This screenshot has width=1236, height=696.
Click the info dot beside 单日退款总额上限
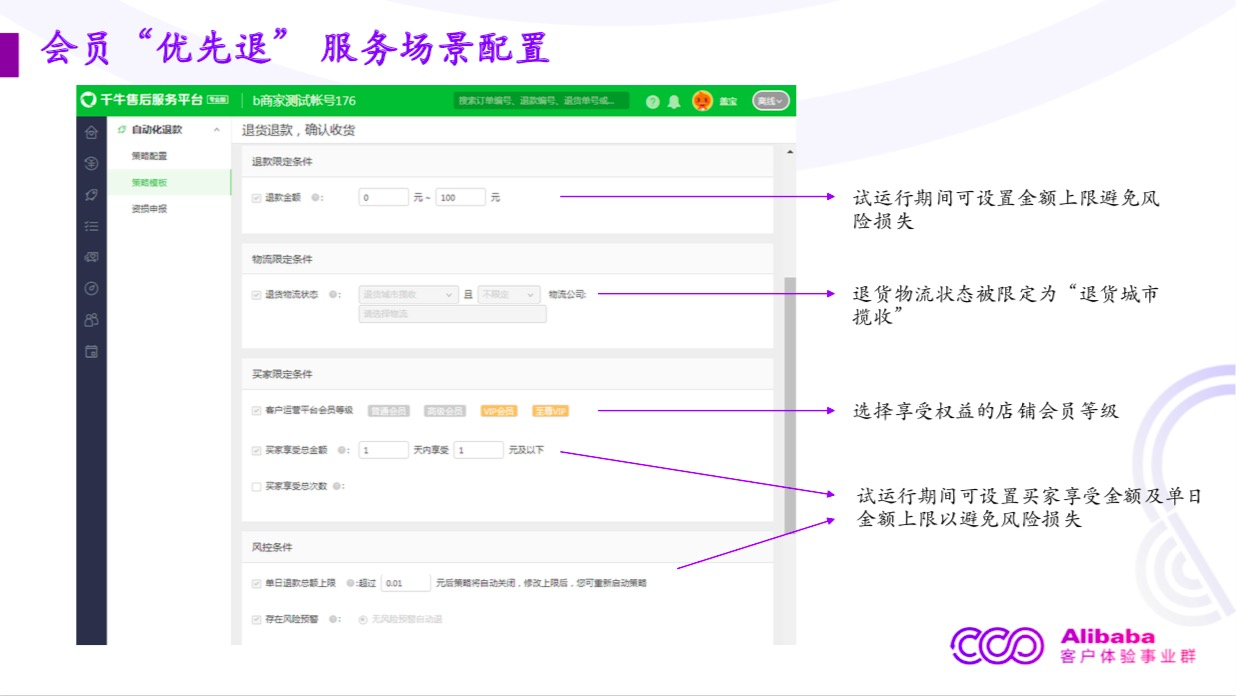click(x=349, y=583)
